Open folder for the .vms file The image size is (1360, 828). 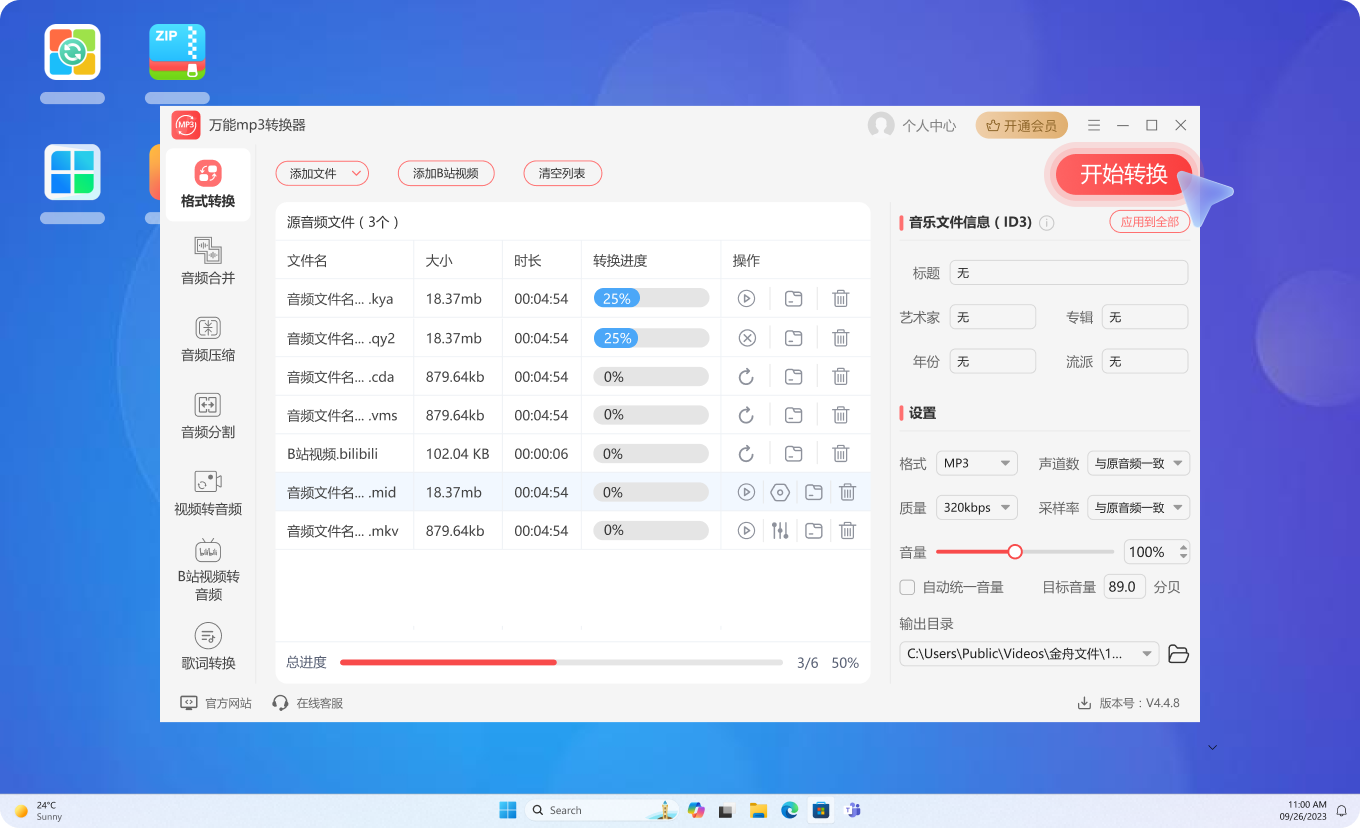pyautogui.click(x=793, y=415)
